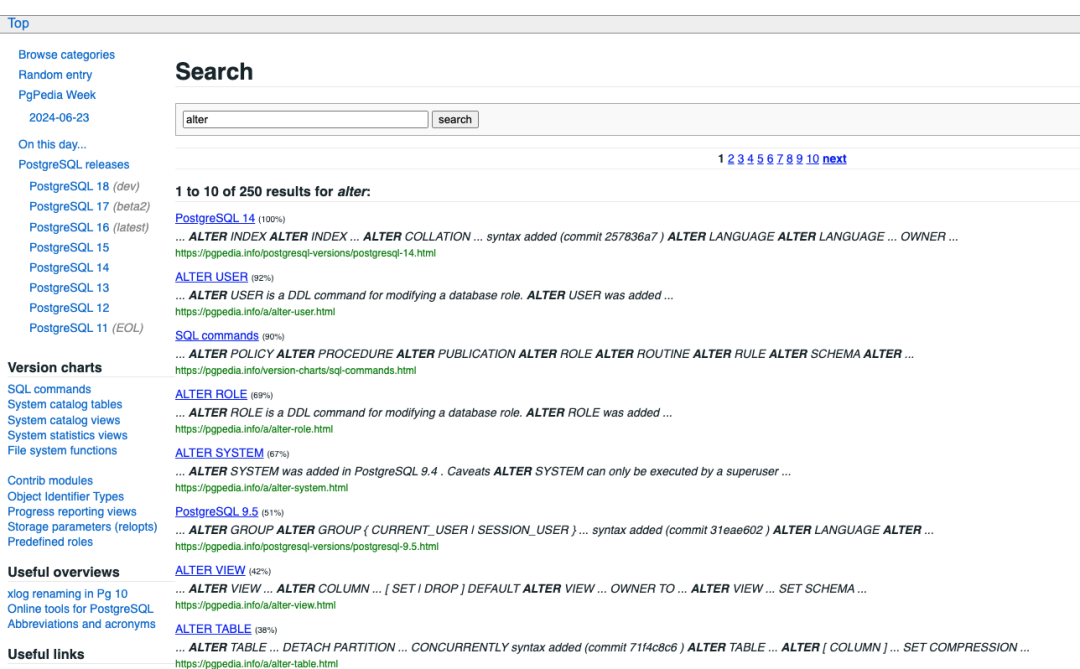This screenshot has height=669, width=1080.
Task: Open Contrib modules page
Action: coord(50,480)
